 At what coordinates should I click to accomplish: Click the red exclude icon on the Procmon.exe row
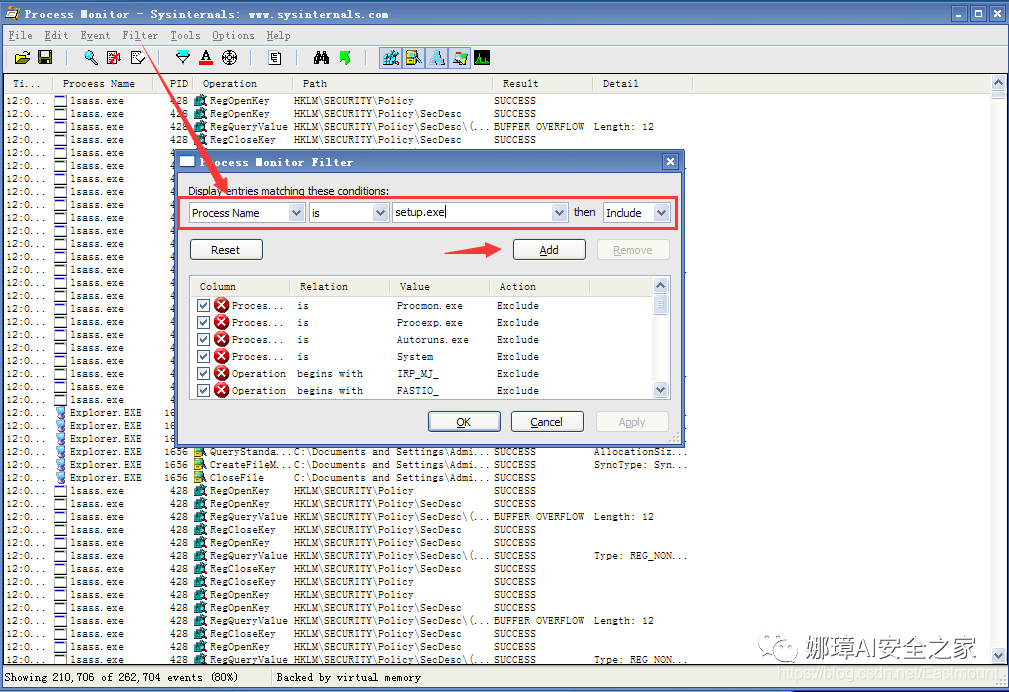coord(221,305)
